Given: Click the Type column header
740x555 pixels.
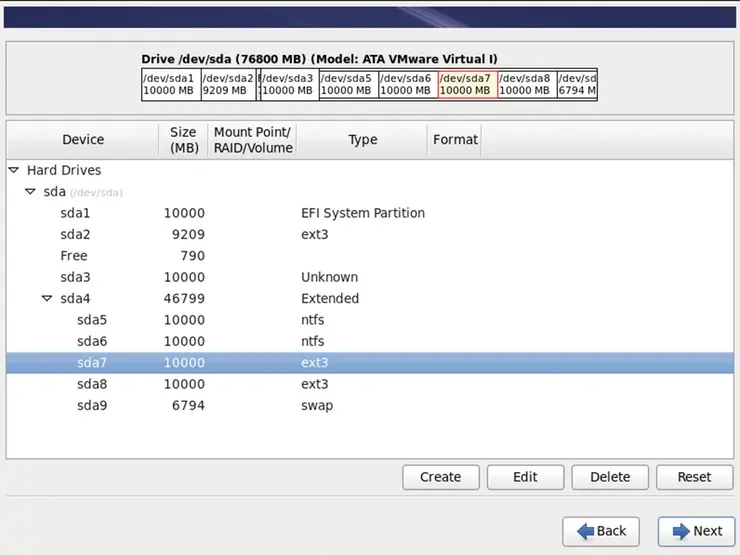Looking at the screenshot, I should [362, 140].
